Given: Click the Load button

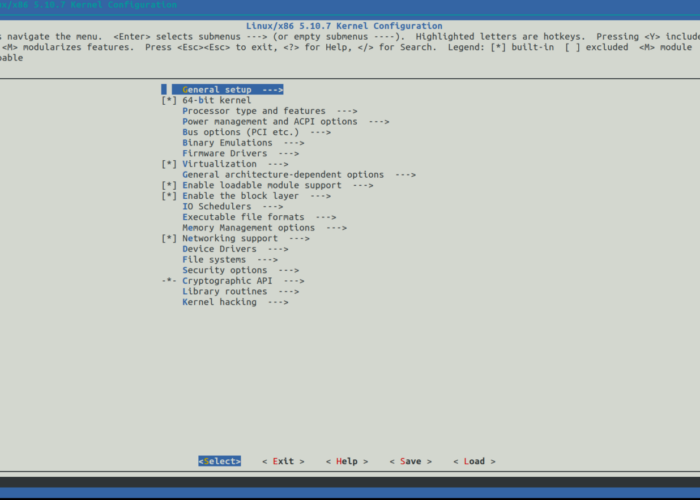Looking at the screenshot, I should [474, 461].
